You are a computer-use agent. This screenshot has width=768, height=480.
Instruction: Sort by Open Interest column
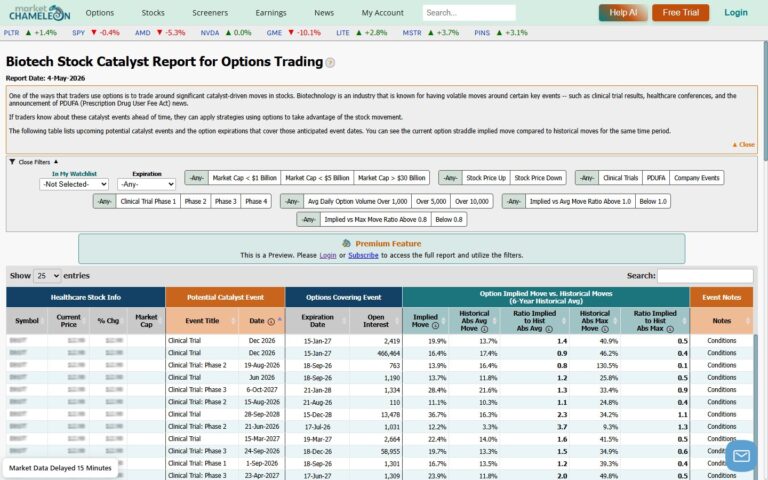pos(376,321)
